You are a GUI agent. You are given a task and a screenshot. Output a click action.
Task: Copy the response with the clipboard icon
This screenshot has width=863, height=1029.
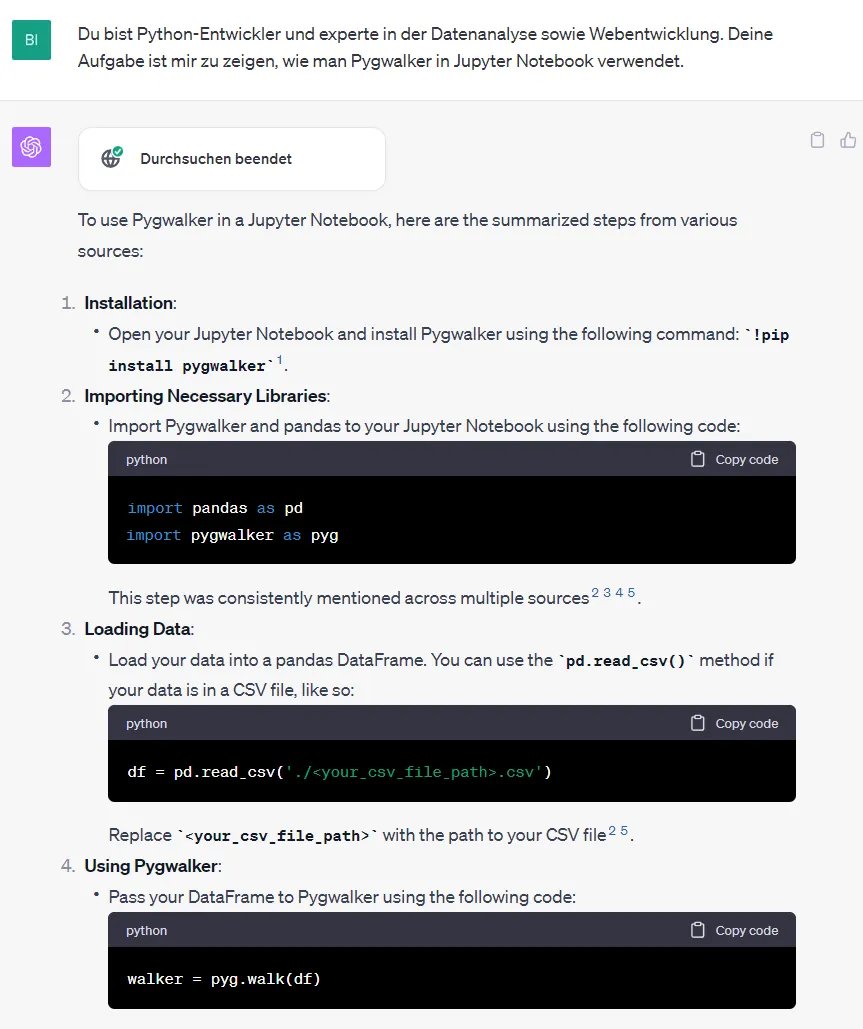click(x=817, y=140)
